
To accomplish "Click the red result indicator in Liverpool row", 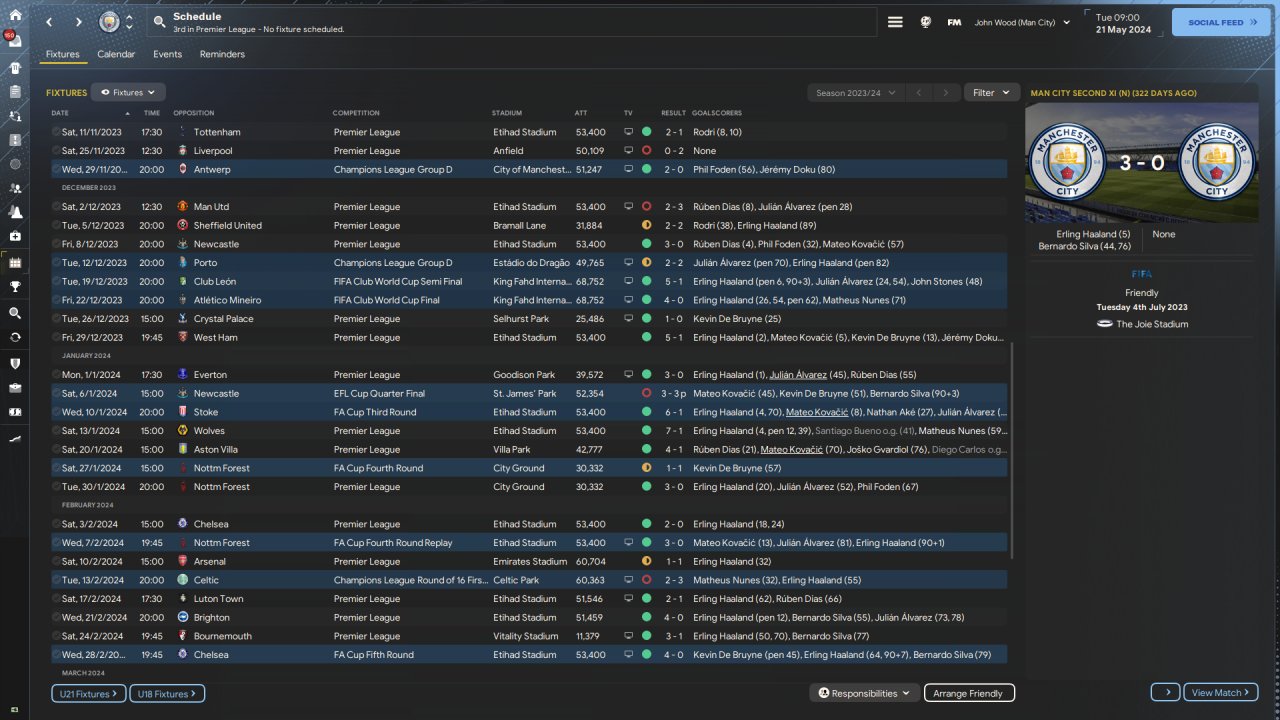I will point(646,151).
